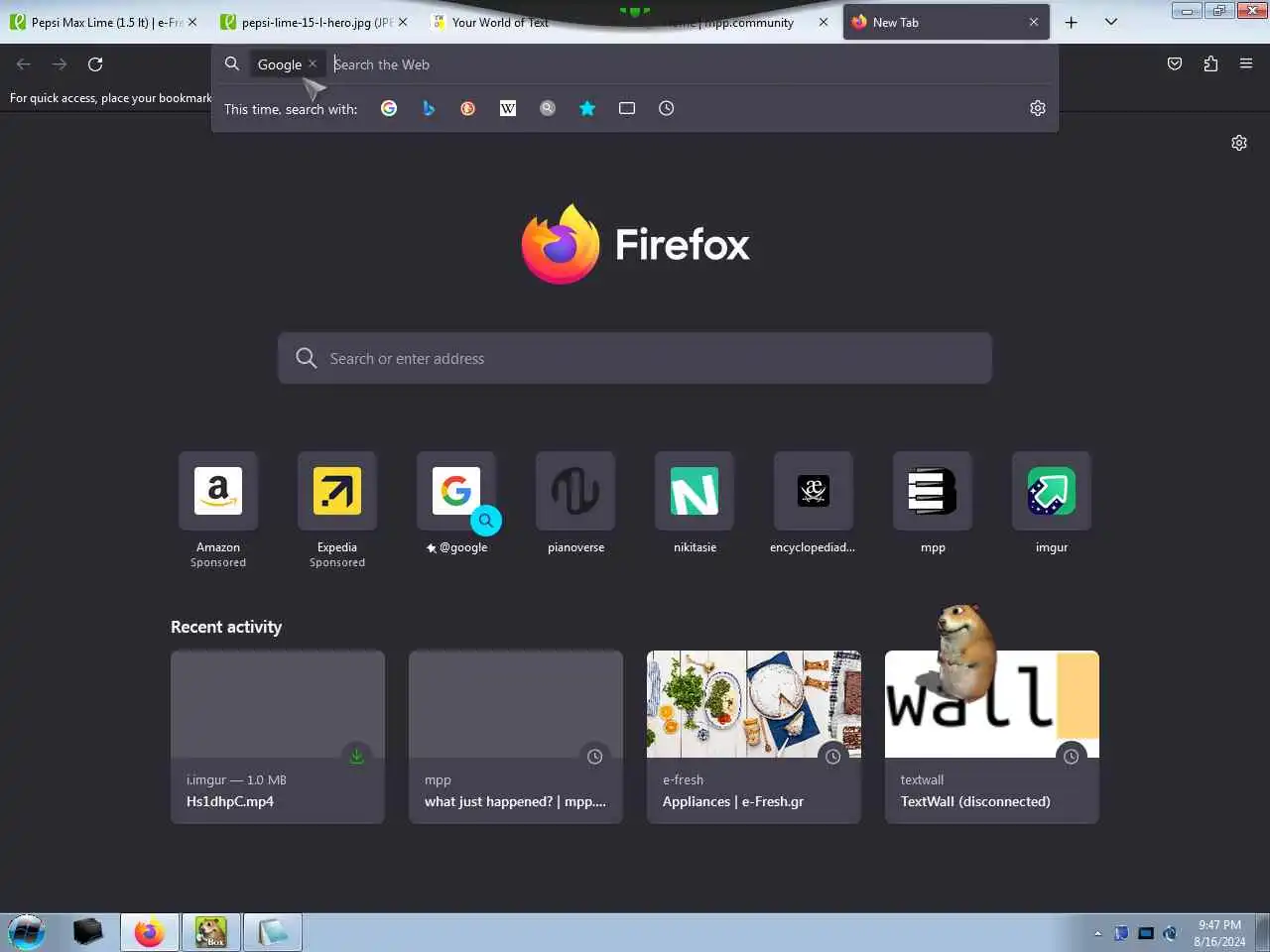Image resolution: width=1270 pixels, height=952 pixels.
Task: Click the Recent activity heading
Action: click(226, 627)
